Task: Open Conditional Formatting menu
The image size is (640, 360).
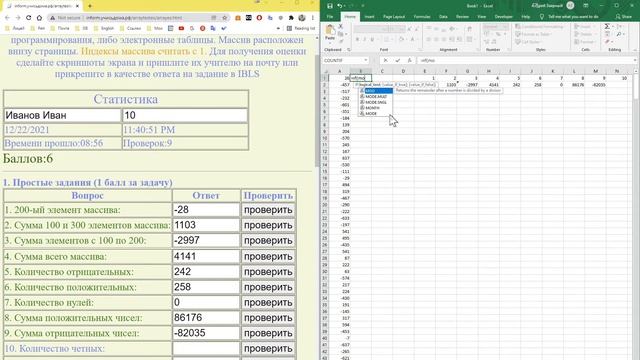Action: pyautogui.click(x=539, y=27)
